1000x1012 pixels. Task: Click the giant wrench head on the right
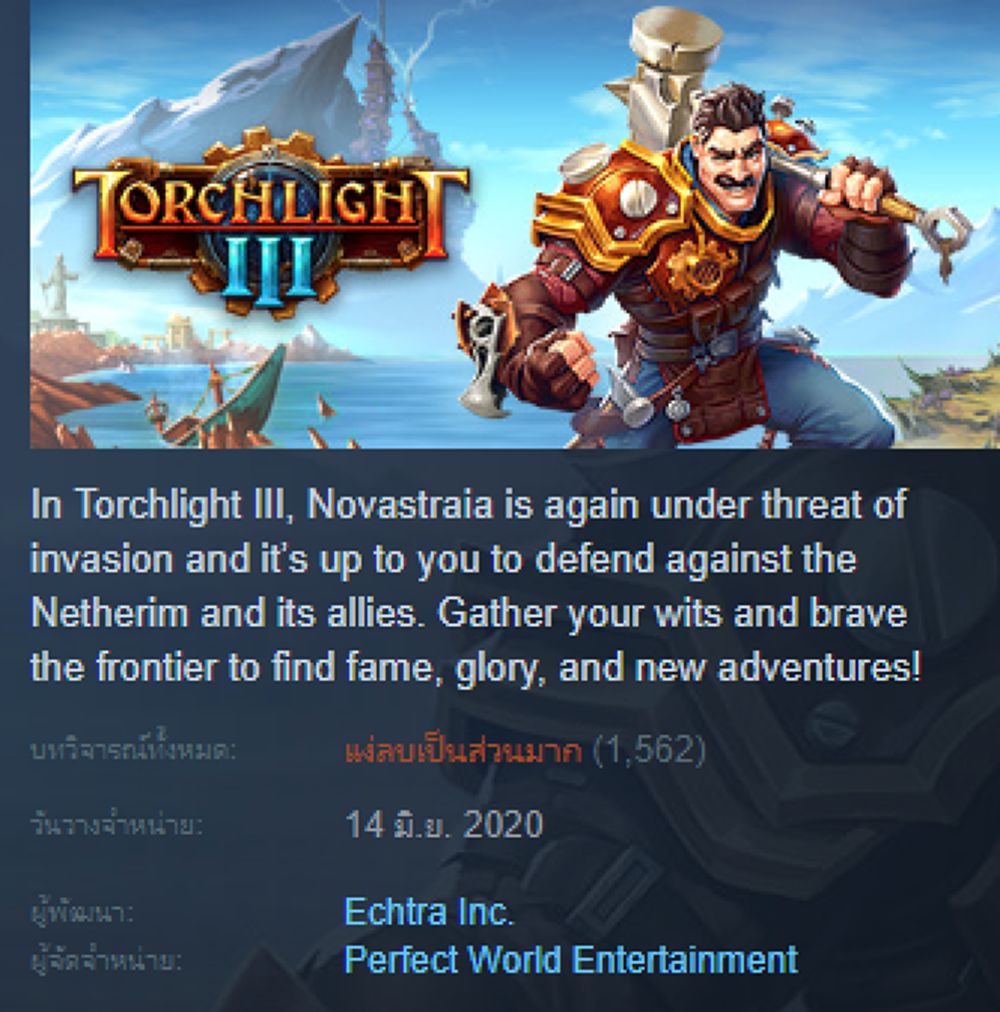click(x=942, y=234)
